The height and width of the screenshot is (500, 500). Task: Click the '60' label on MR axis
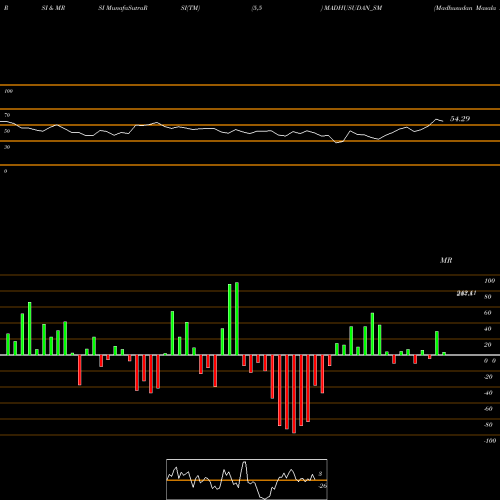(488, 313)
